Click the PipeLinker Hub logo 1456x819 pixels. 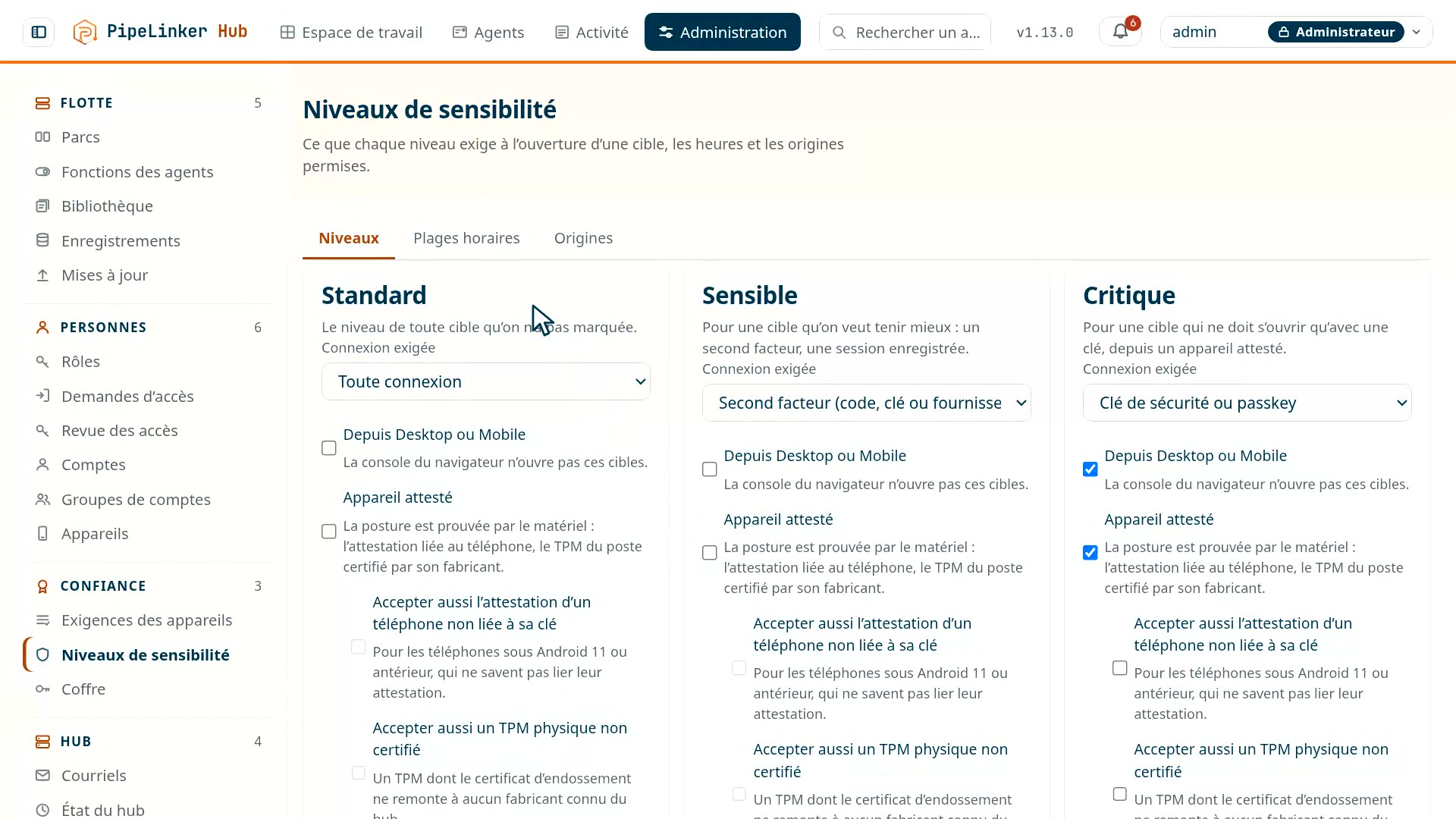click(160, 32)
